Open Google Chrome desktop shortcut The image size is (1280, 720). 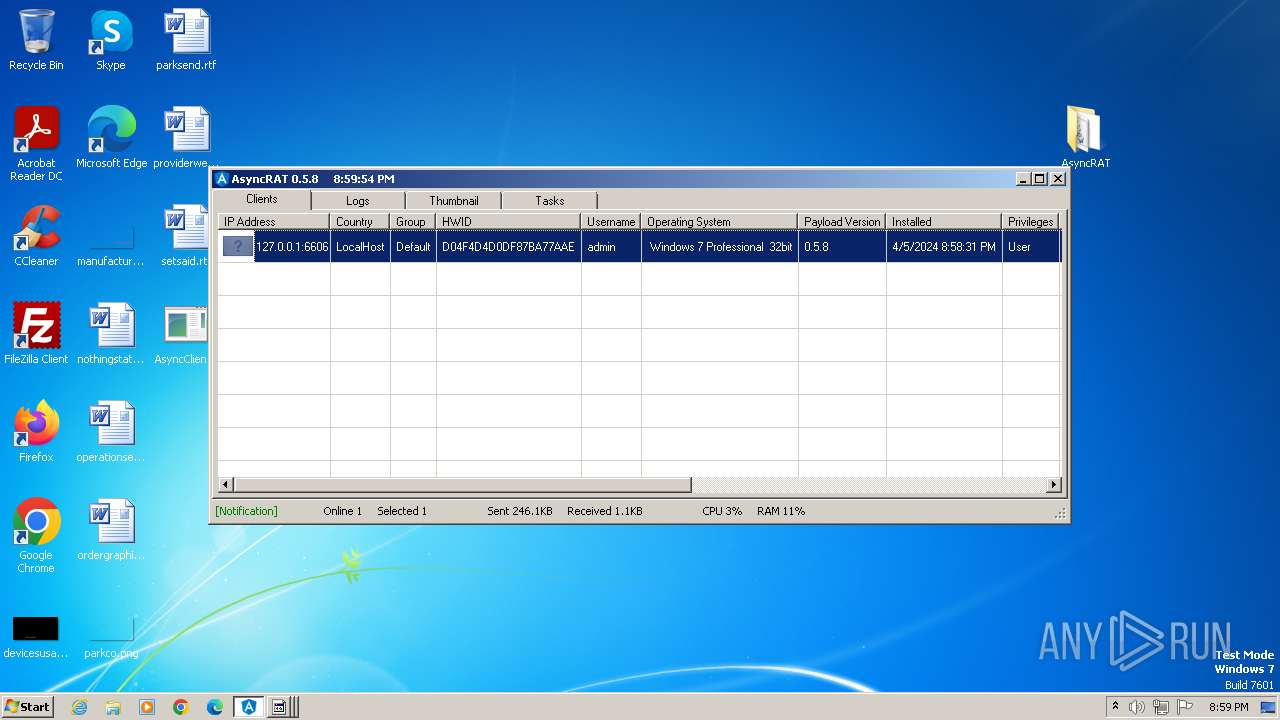pyautogui.click(x=36, y=536)
